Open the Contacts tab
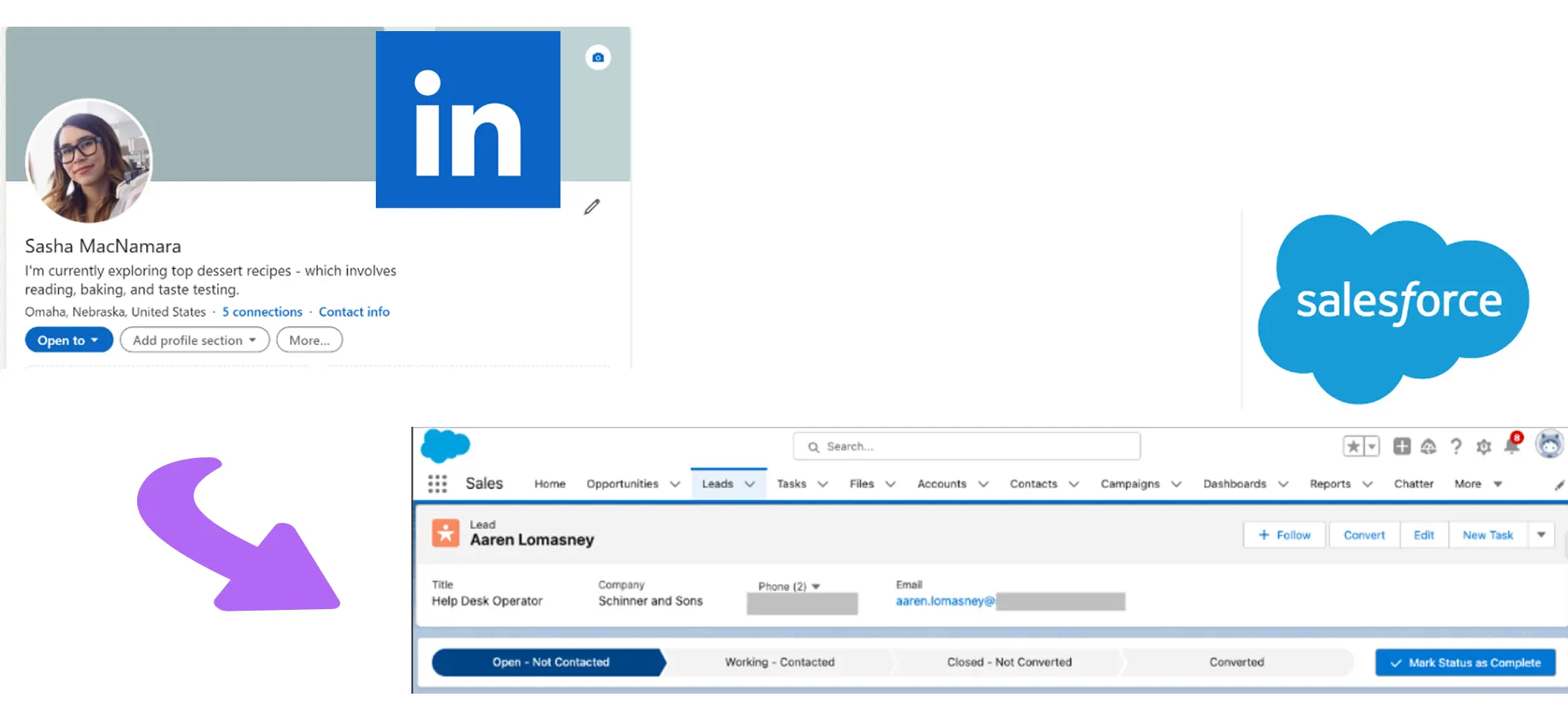 (x=1033, y=484)
